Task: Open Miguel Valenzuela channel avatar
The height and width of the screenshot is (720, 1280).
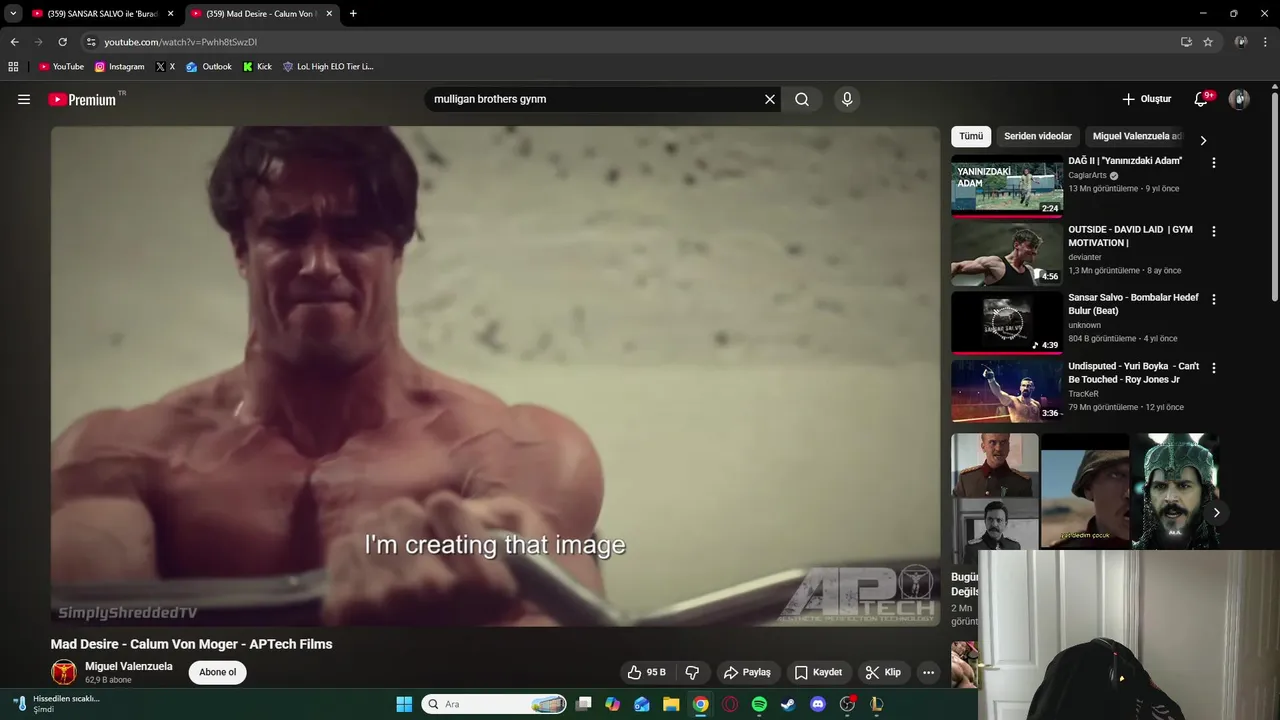Action: 64,672
